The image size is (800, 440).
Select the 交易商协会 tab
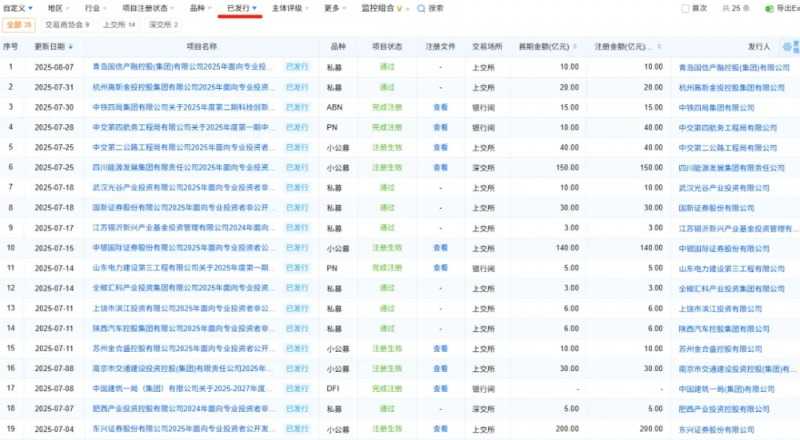pos(67,24)
